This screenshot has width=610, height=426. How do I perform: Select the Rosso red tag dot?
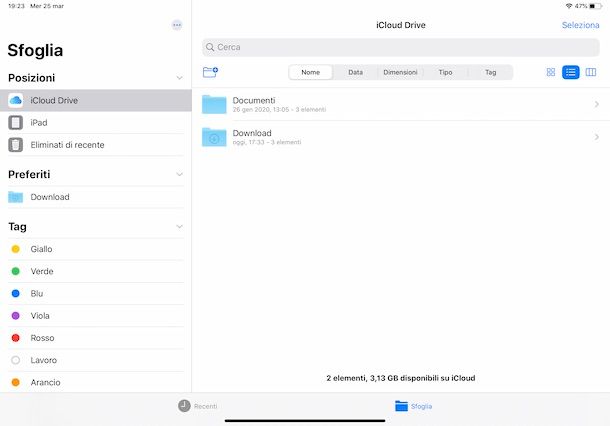click(16, 338)
